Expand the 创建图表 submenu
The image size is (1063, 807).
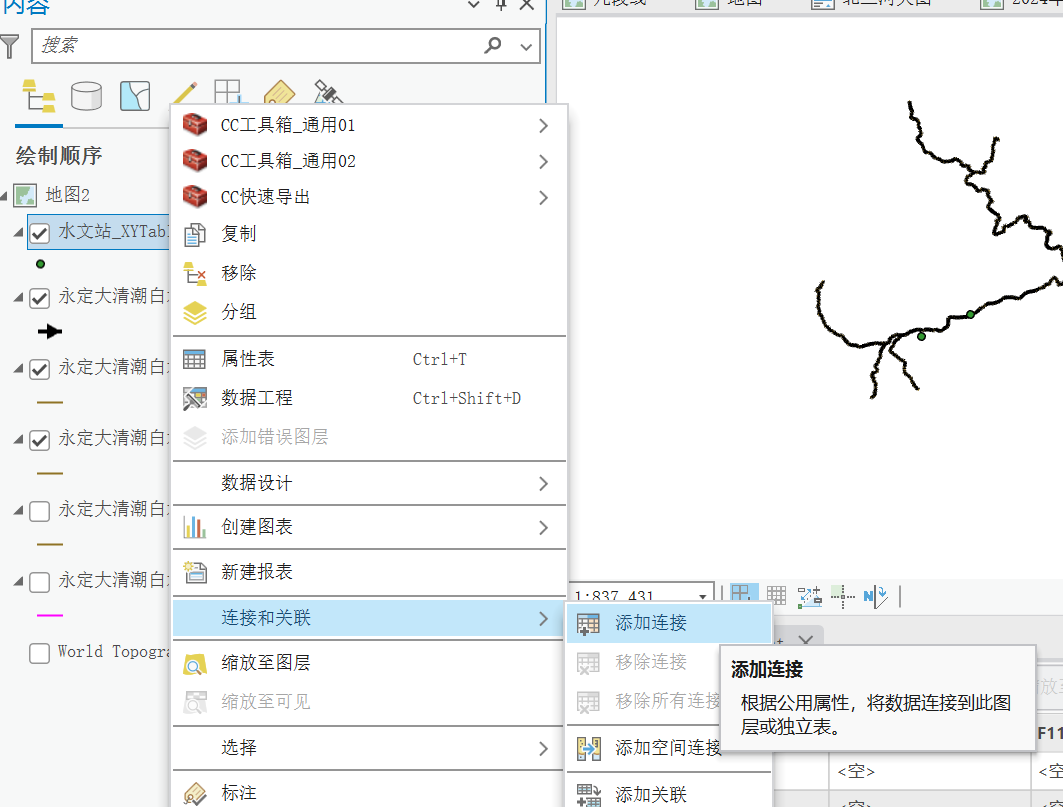pyautogui.click(x=369, y=527)
